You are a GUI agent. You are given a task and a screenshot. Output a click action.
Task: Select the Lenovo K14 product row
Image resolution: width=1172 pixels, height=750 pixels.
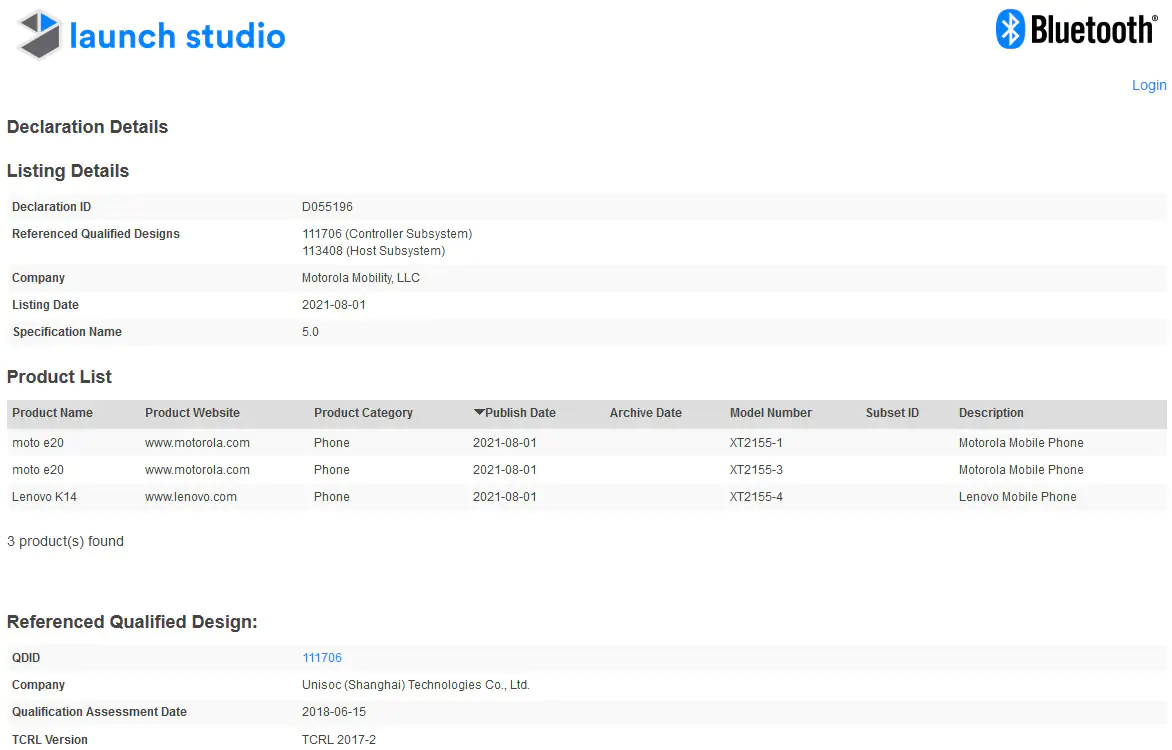(x=587, y=497)
